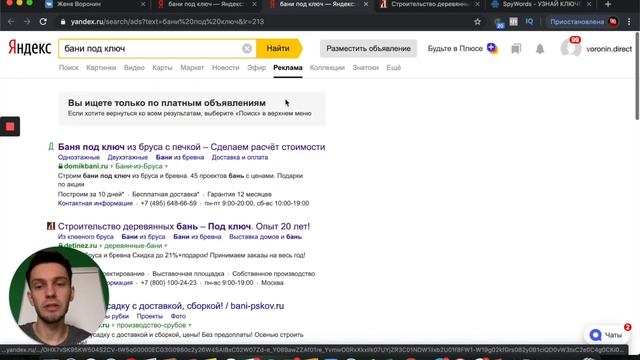Image resolution: width=640 pixels, height=360 pixels.
Task: Switch to the Коллекции tab
Action: tap(327, 68)
